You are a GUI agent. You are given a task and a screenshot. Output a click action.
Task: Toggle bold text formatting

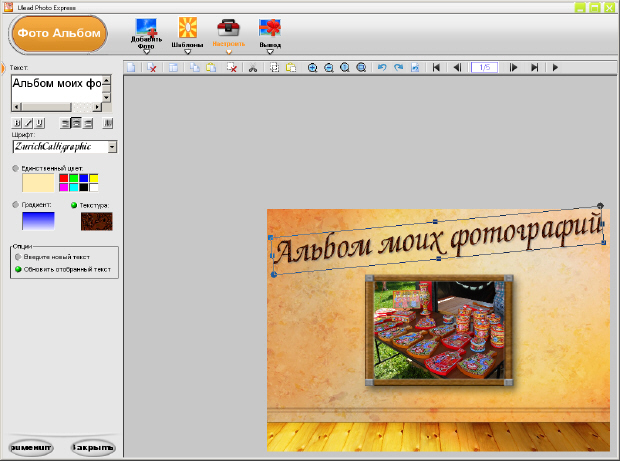coord(17,123)
